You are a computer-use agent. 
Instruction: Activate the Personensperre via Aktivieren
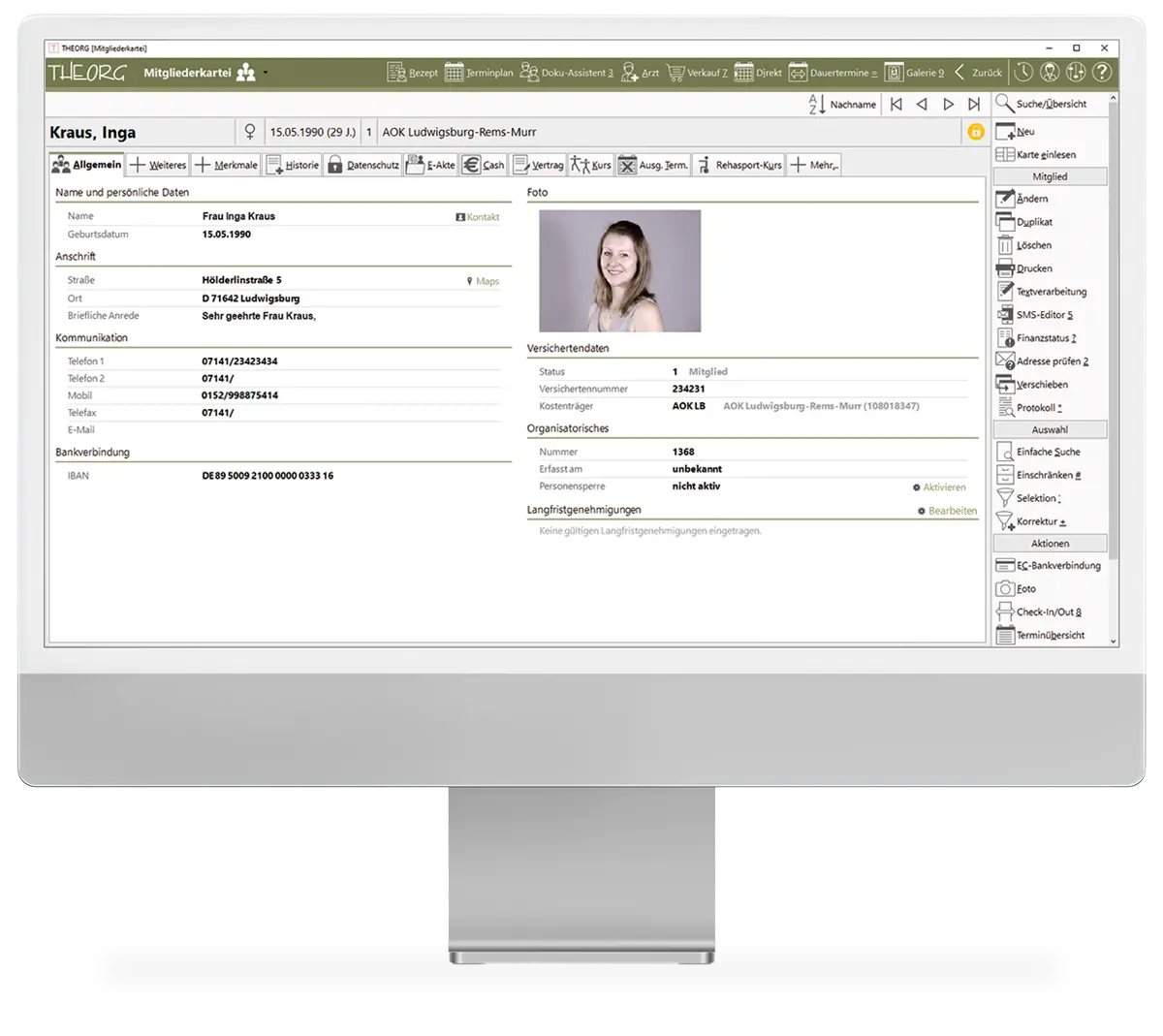[x=938, y=487]
